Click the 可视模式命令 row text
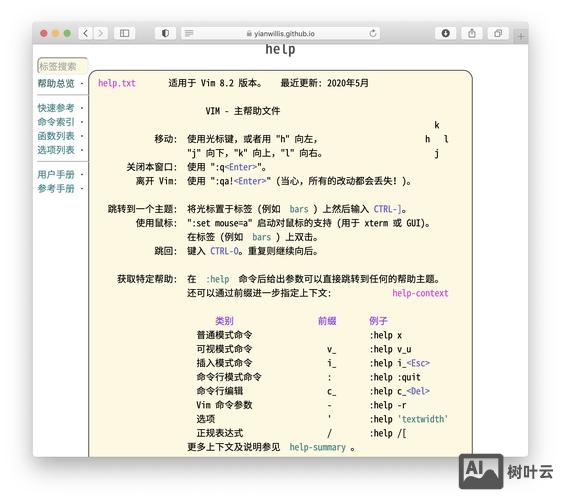Viewport: 561px width, 500px height. [224, 349]
